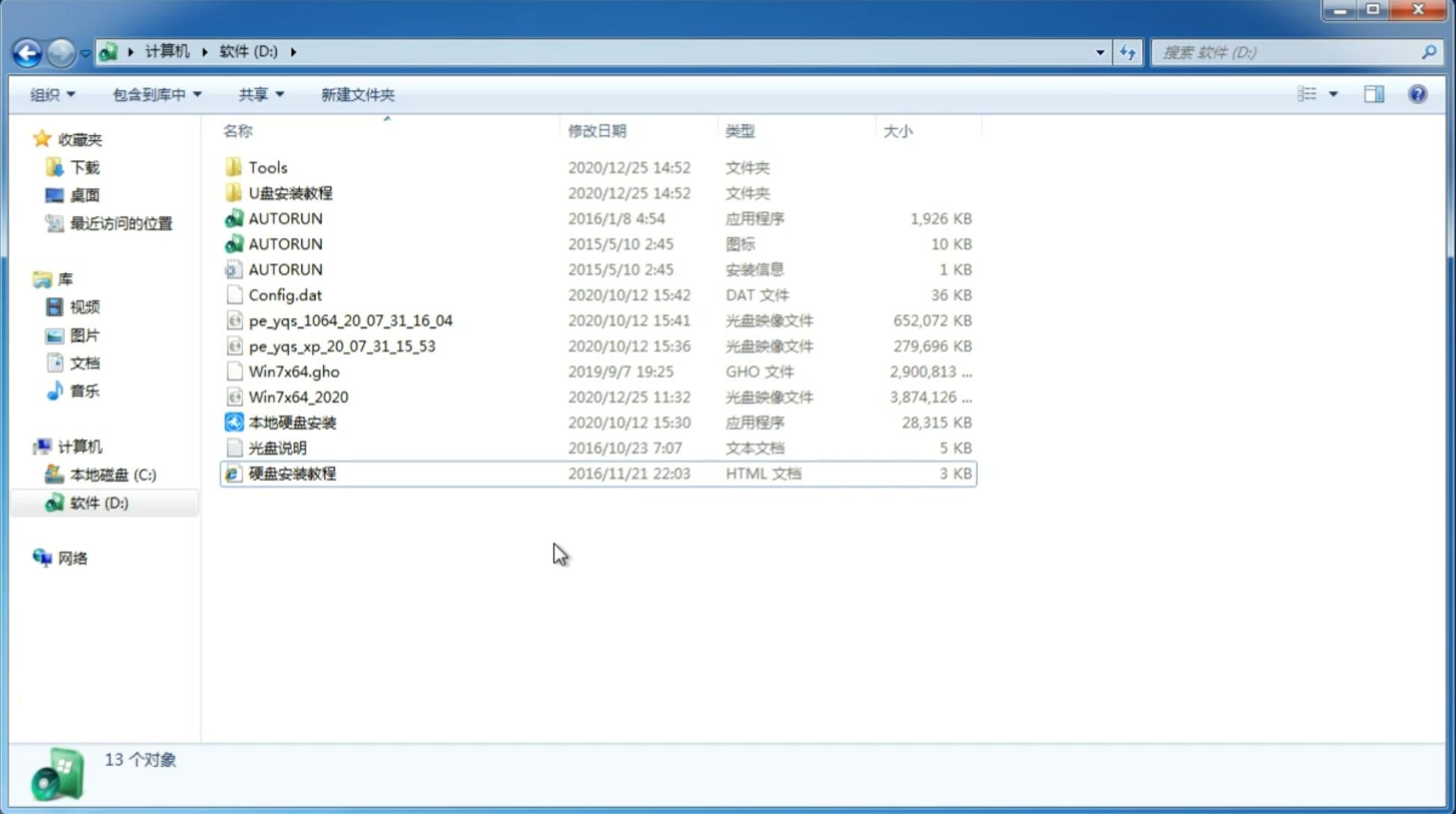
Task: Open the Tools folder
Action: tap(267, 167)
